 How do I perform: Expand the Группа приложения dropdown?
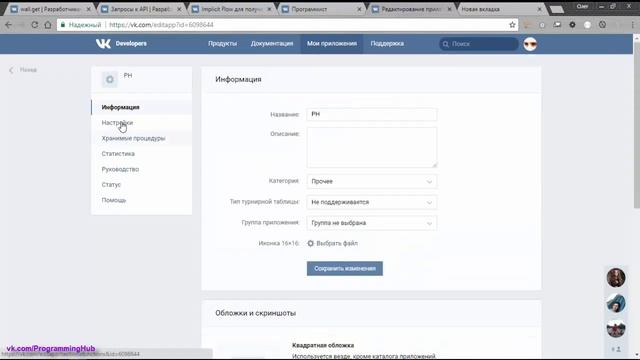pyautogui.click(x=371, y=223)
